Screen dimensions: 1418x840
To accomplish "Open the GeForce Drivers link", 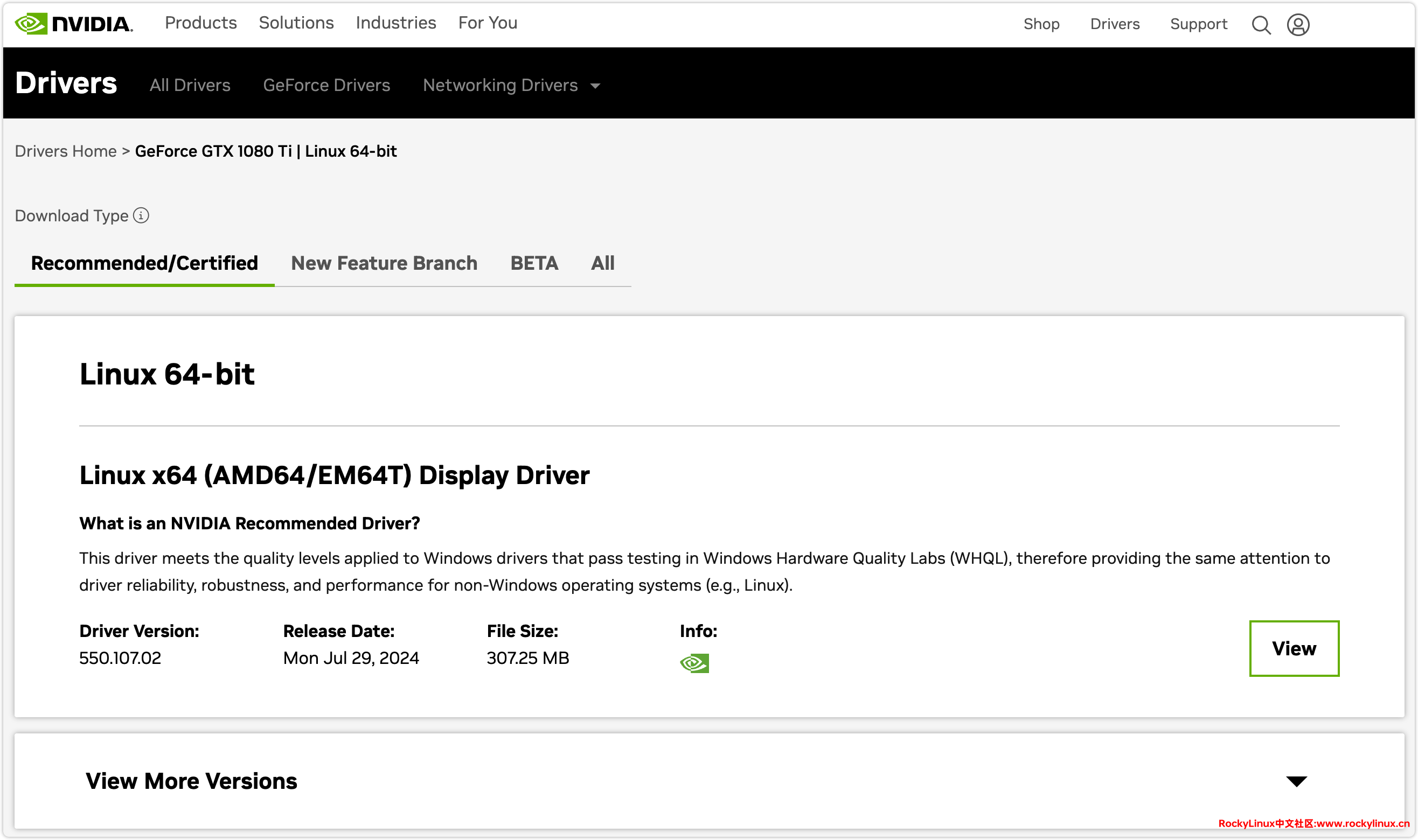I will pyautogui.click(x=326, y=86).
